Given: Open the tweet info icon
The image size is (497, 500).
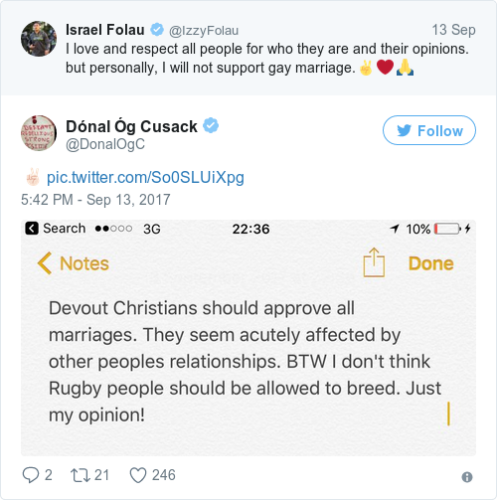Looking at the screenshot, I should [x=467, y=477].
